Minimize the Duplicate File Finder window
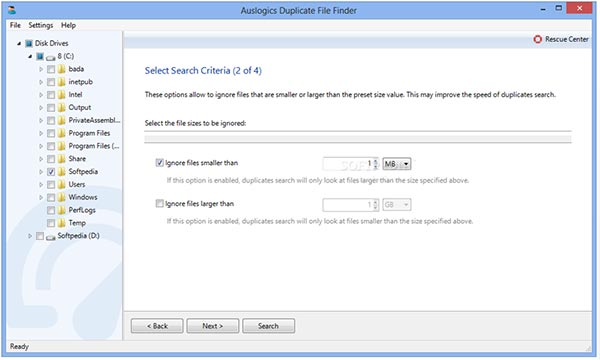The width and height of the screenshot is (600, 360). (x=543, y=9)
